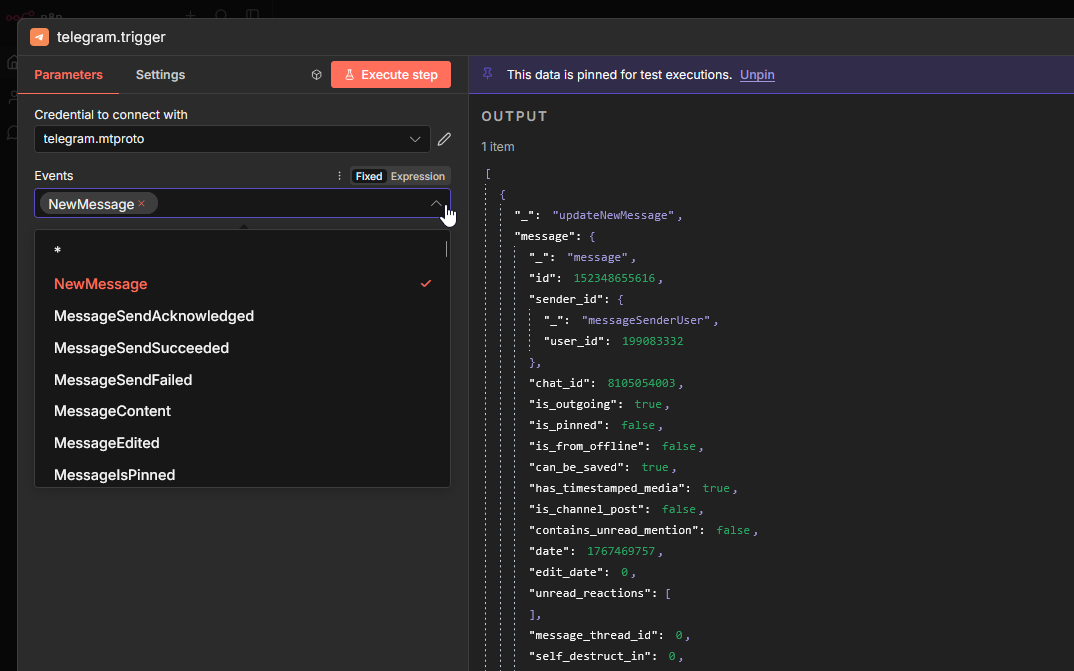The height and width of the screenshot is (671, 1074).
Task: Remove the NewMessage tag via its x
Action: click(142, 204)
